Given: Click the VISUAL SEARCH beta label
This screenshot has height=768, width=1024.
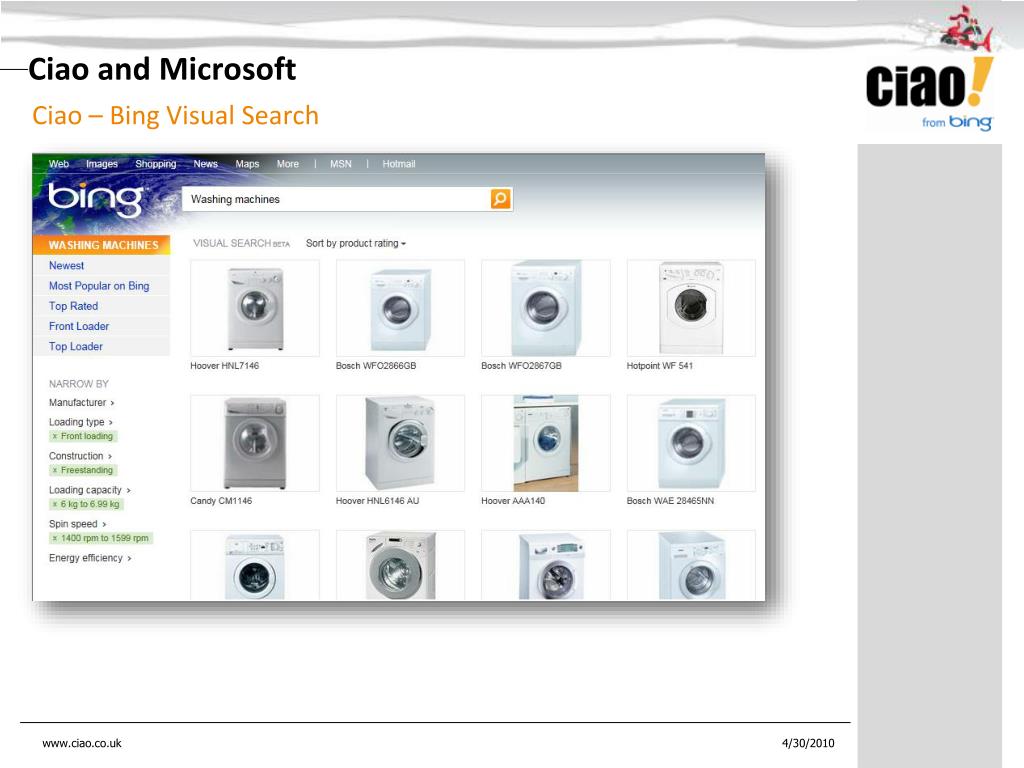Looking at the screenshot, I should 241,243.
